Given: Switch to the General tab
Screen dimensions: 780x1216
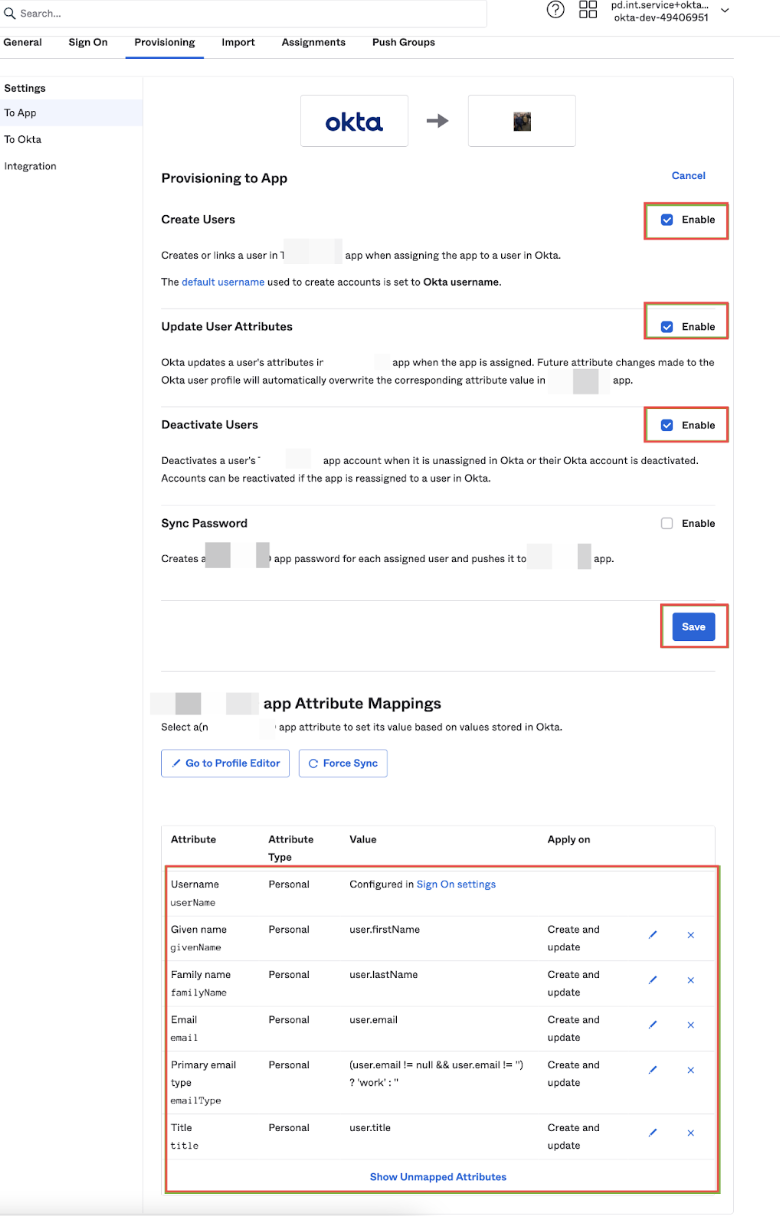Looking at the screenshot, I should click(x=23, y=42).
